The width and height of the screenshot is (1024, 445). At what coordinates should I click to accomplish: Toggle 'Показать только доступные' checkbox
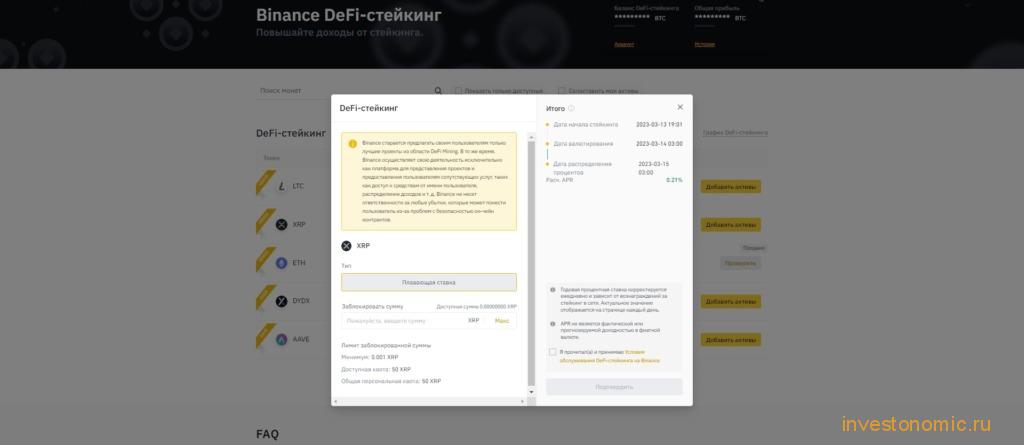[x=458, y=91]
